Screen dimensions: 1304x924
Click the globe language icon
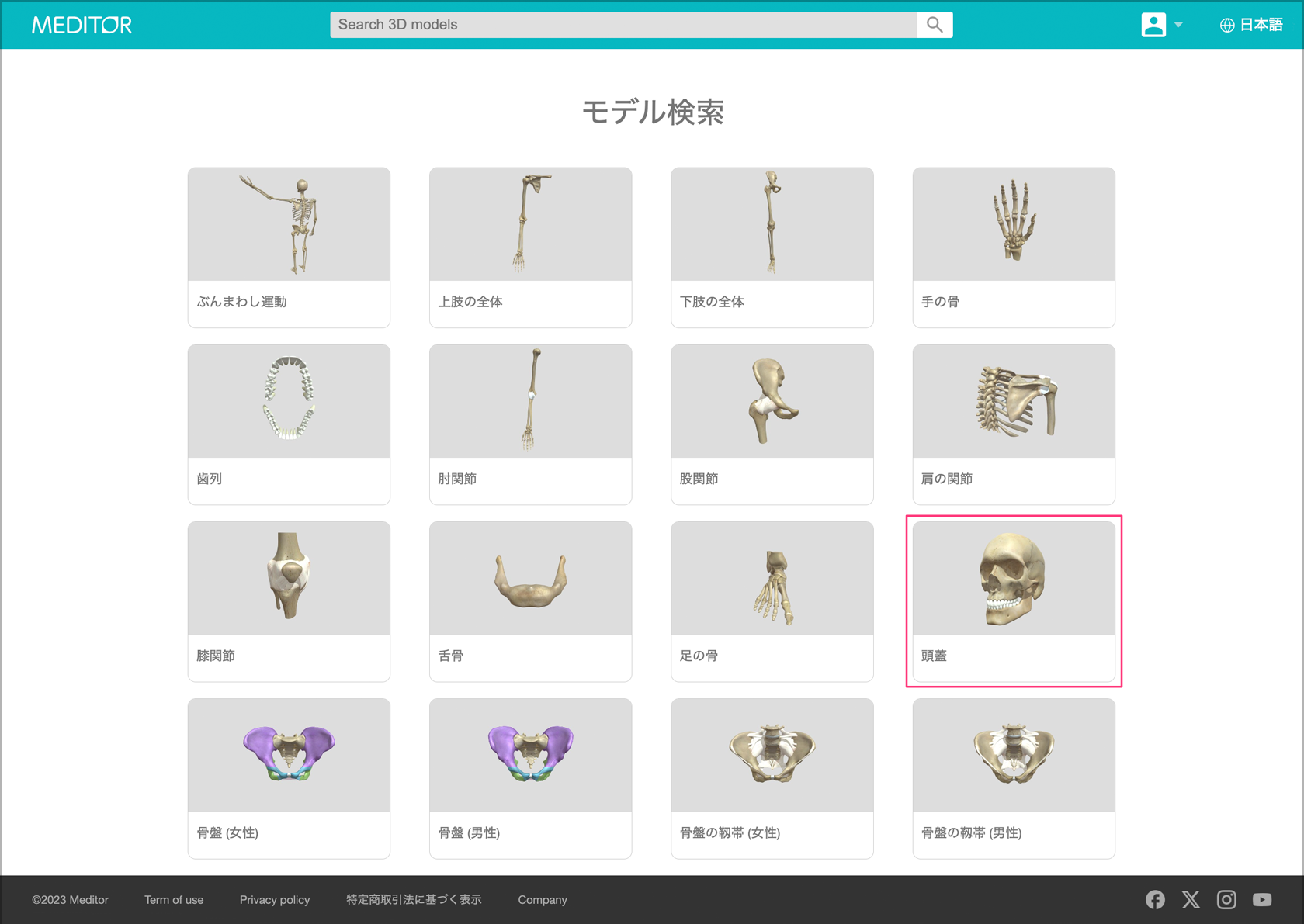[1227, 25]
